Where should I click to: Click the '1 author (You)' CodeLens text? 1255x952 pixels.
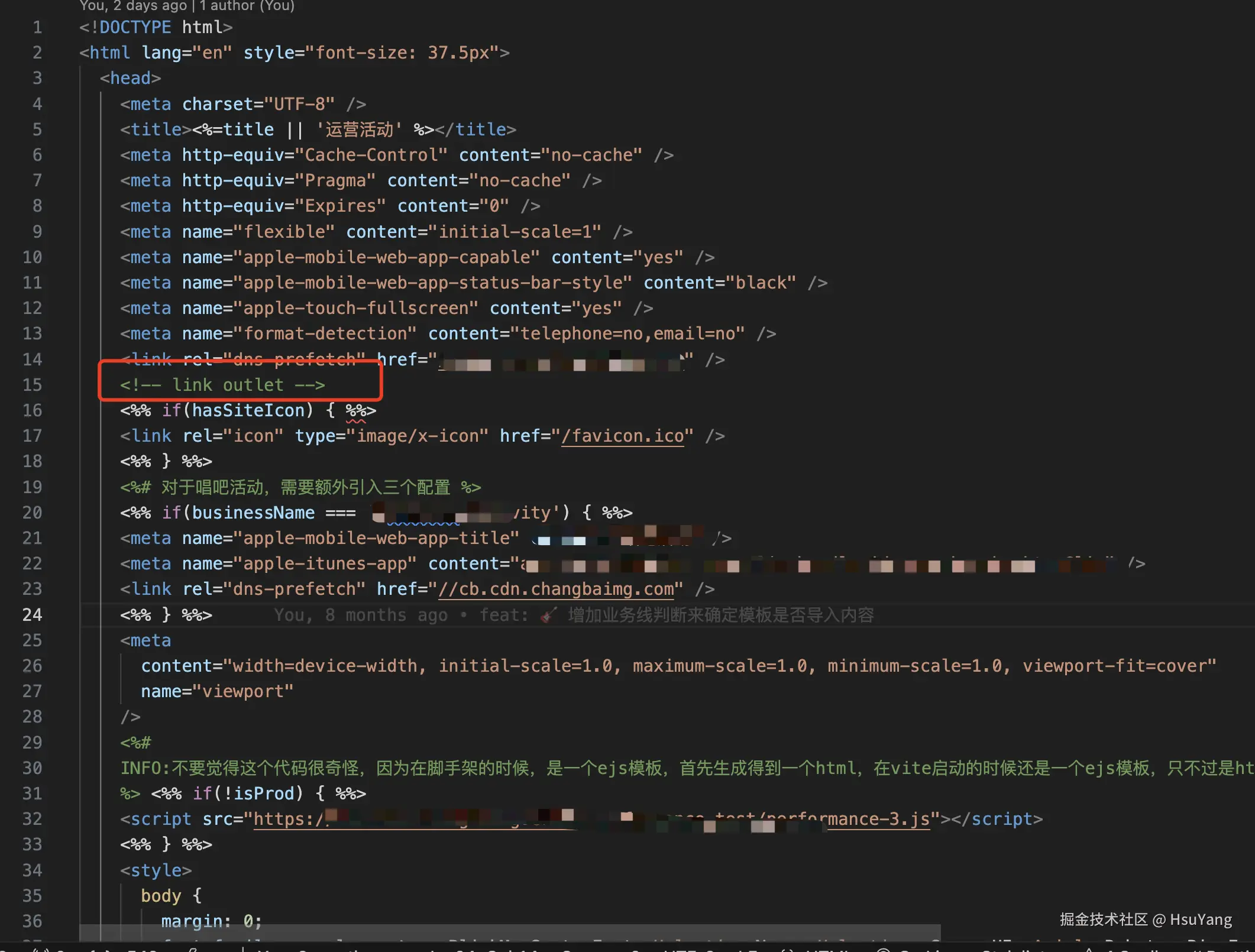click(247, 6)
